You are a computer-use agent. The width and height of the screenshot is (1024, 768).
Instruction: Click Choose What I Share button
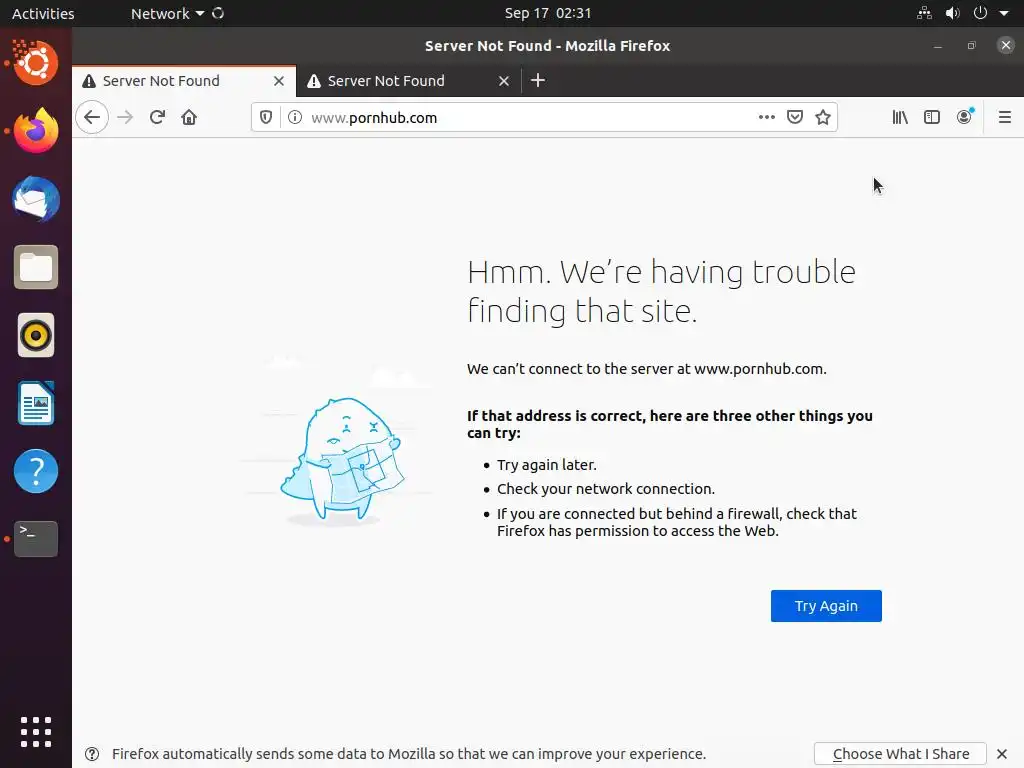(901, 754)
